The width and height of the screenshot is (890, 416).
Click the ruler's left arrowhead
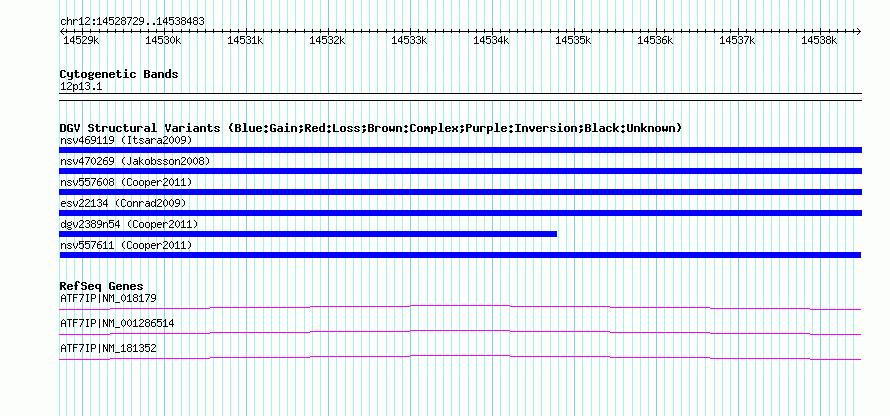pos(62,31)
